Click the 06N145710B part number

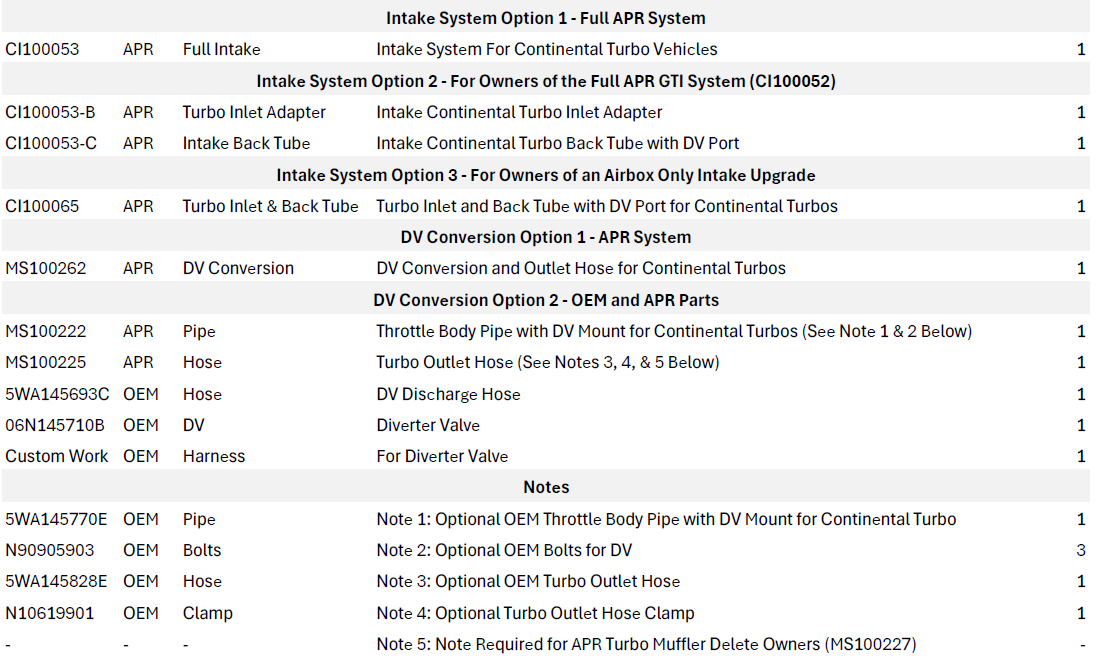pos(55,425)
